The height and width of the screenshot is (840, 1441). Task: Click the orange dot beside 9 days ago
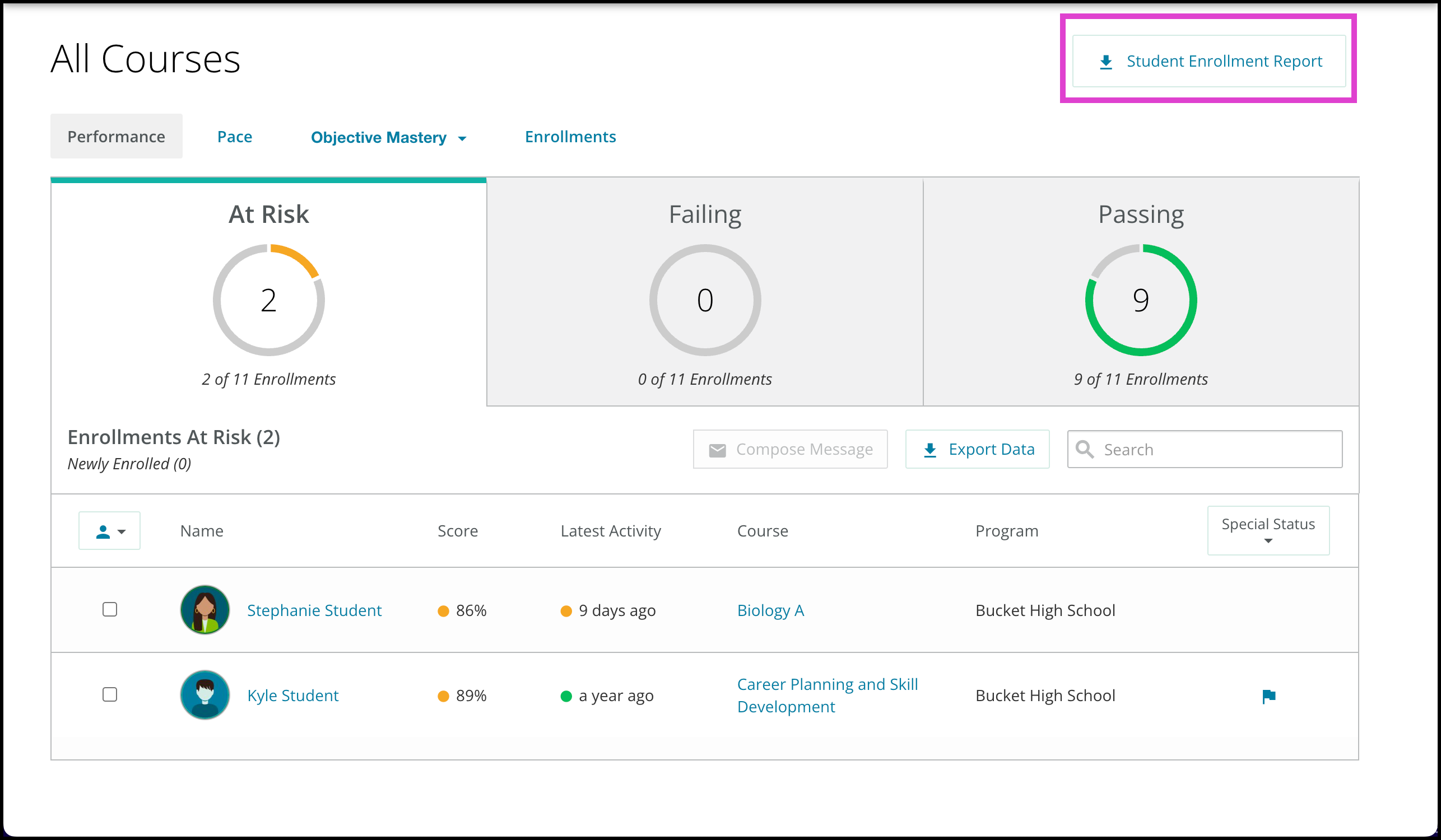tap(566, 611)
